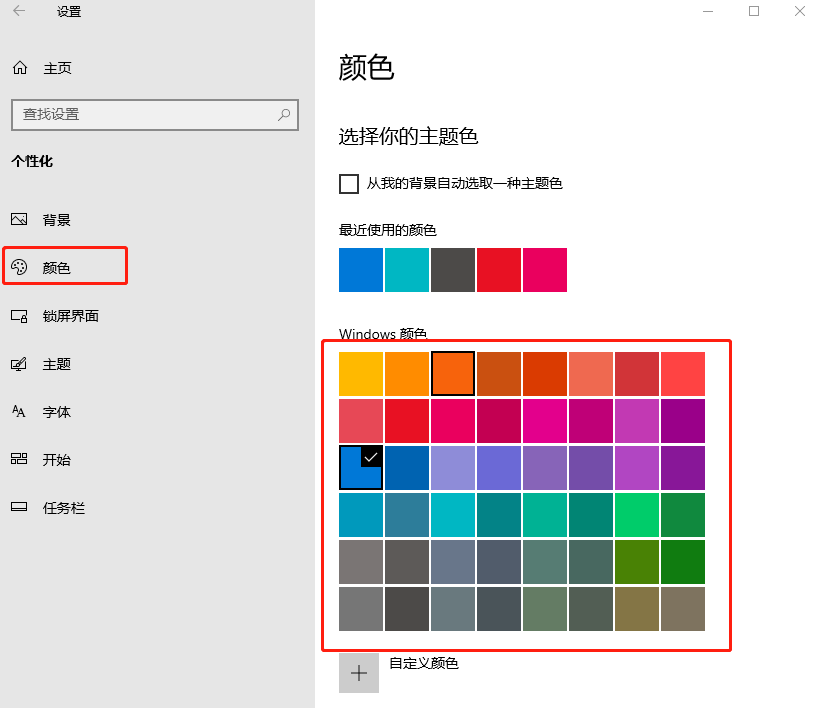
Task: Pick the teal swatch from recently used colors
Action: pyautogui.click(x=407, y=270)
